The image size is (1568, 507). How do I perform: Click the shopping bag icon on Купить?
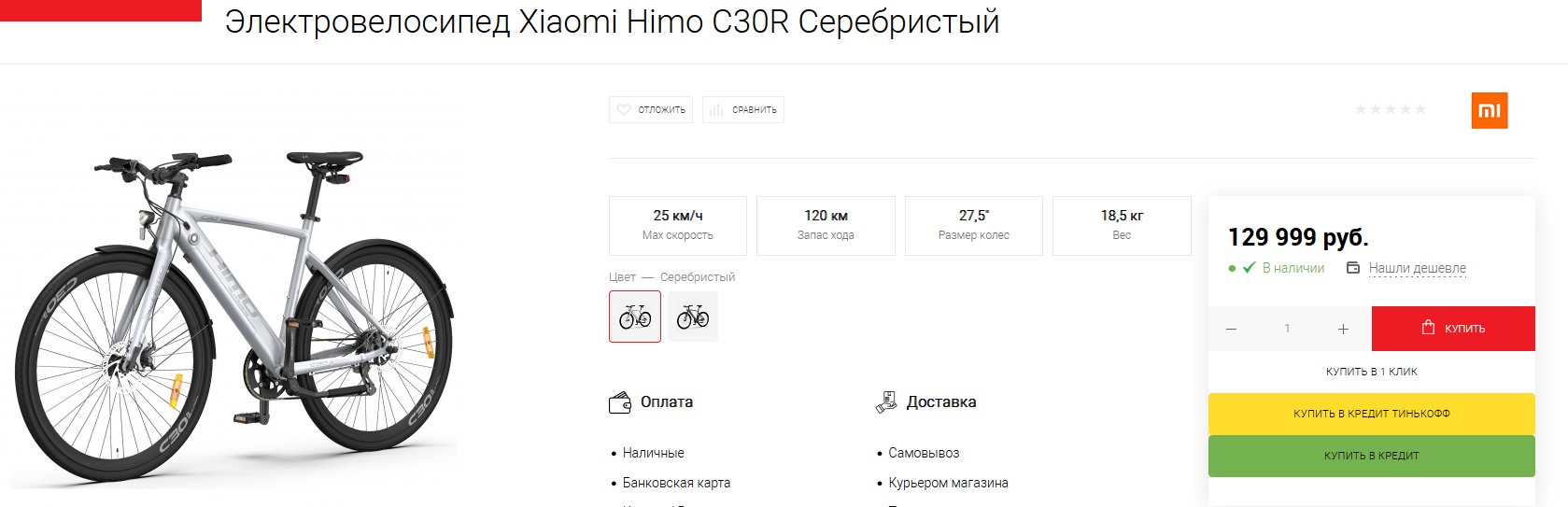(1428, 327)
